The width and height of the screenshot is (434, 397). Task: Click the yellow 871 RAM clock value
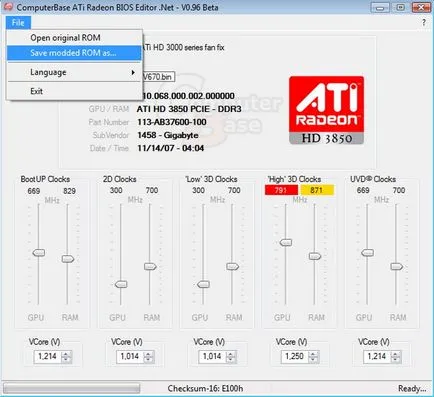pyautogui.click(x=317, y=190)
